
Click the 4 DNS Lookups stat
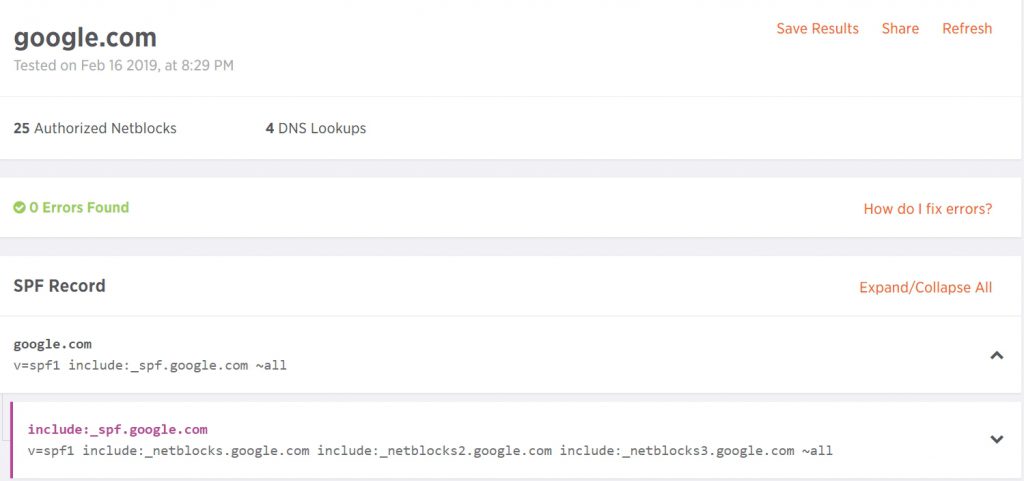click(x=315, y=129)
